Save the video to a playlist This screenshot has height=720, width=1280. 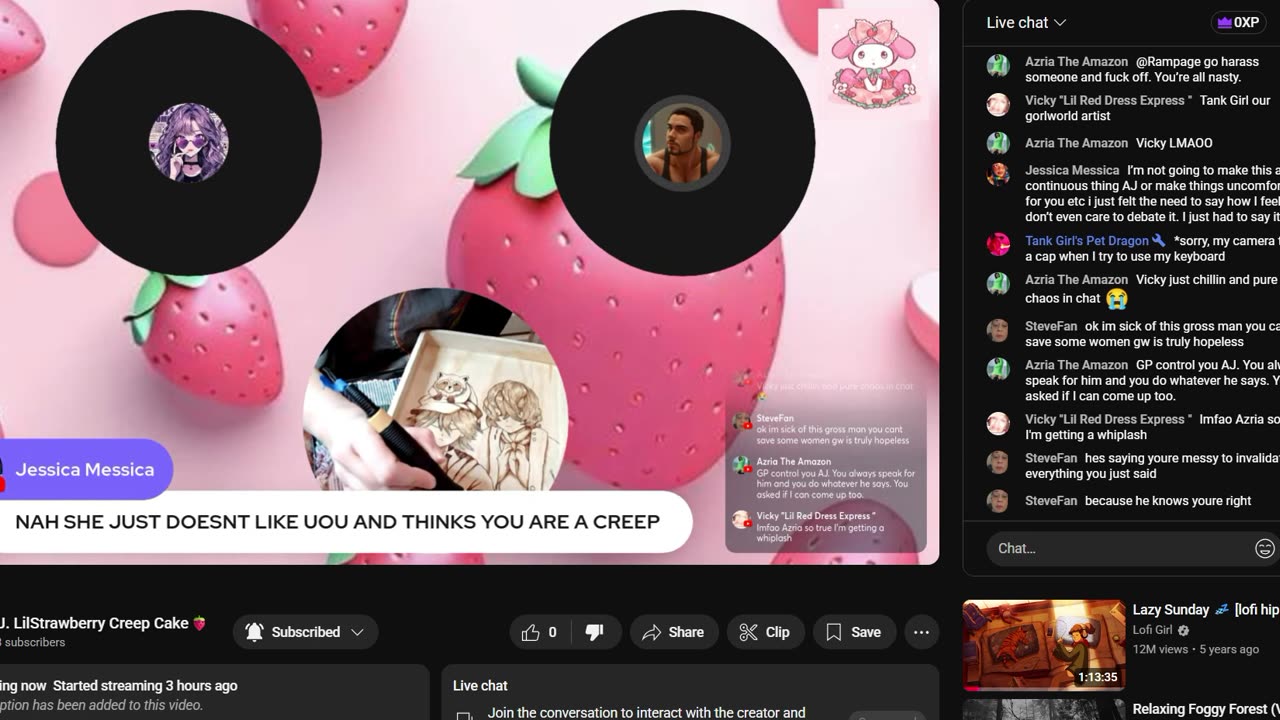tap(853, 632)
